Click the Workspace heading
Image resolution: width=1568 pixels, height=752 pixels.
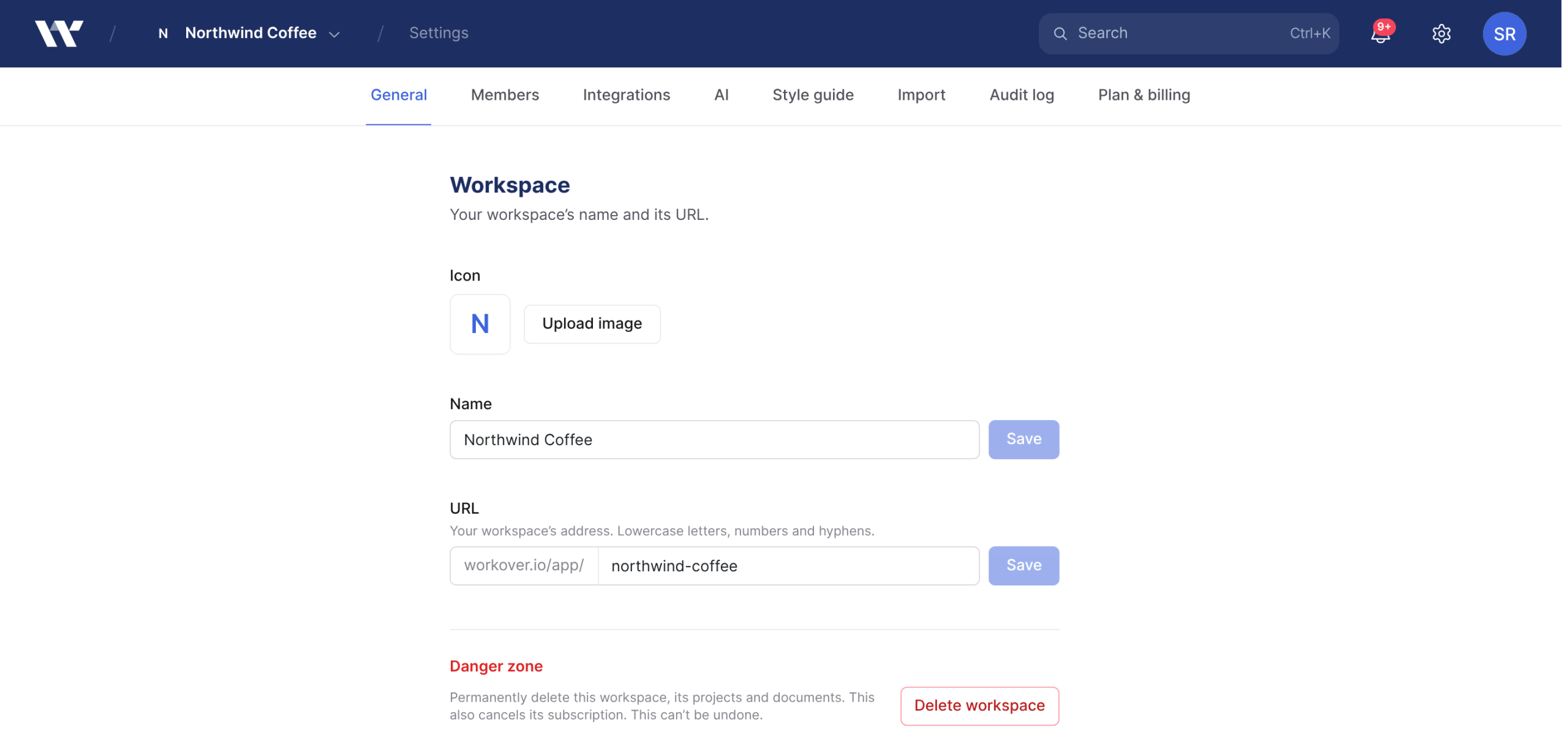(510, 185)
